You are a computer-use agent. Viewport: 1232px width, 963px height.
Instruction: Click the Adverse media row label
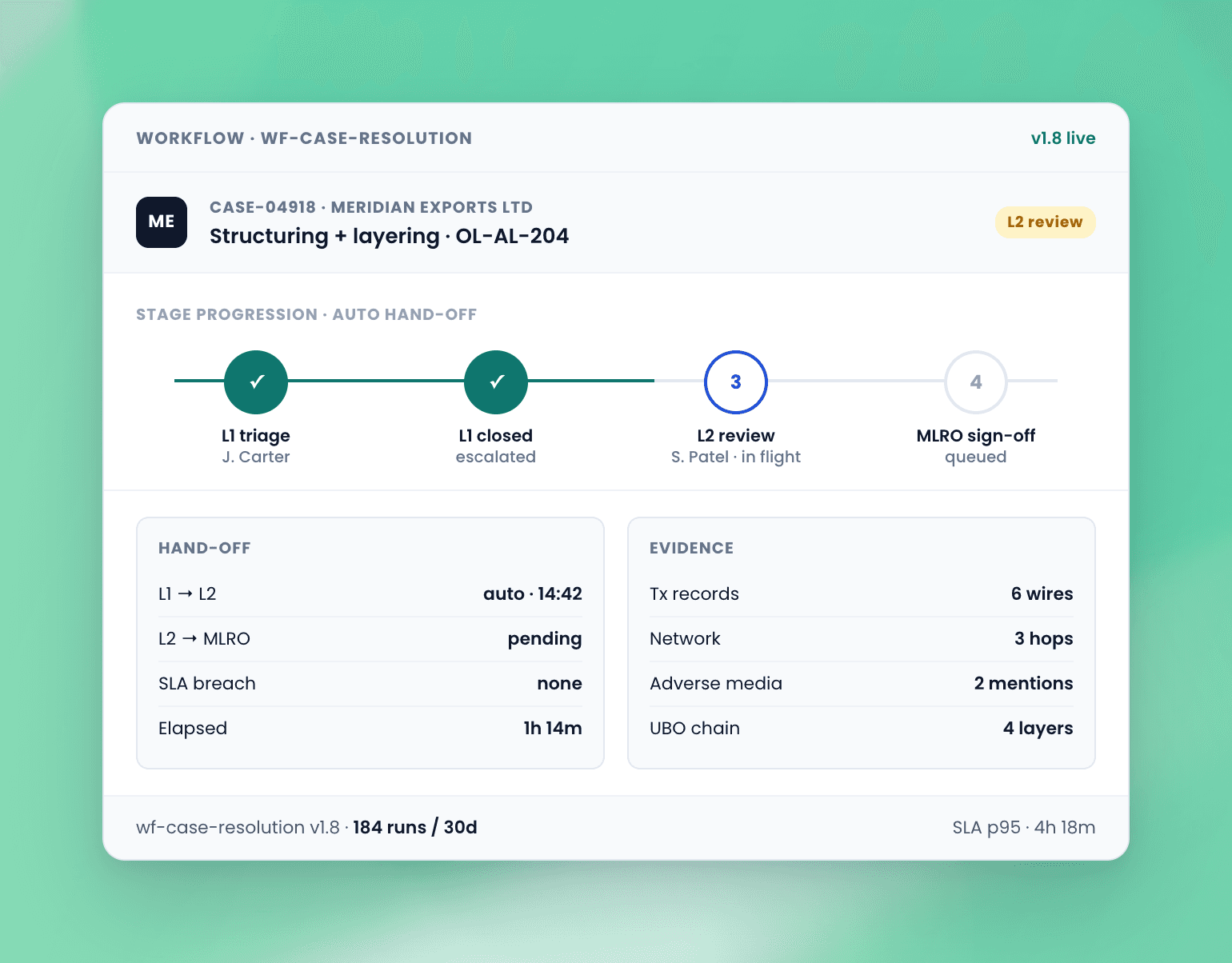click(x=716, y=683)
